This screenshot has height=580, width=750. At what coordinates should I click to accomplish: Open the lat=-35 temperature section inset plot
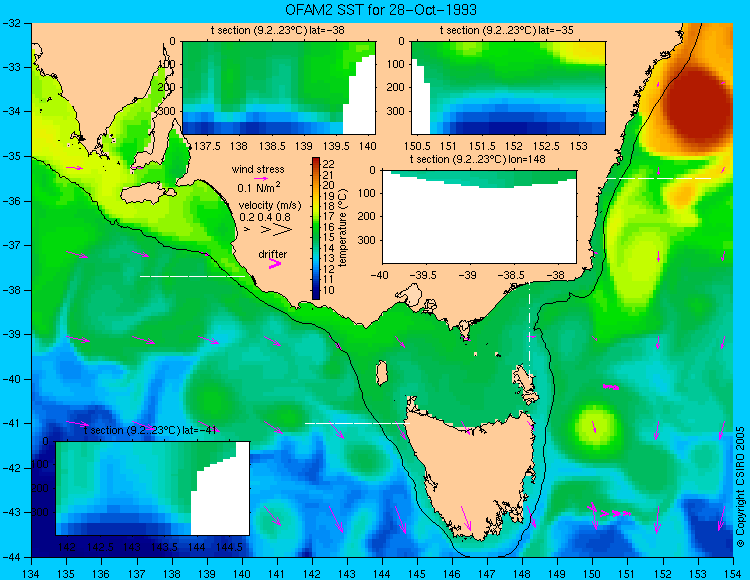(x=508, y=88)
